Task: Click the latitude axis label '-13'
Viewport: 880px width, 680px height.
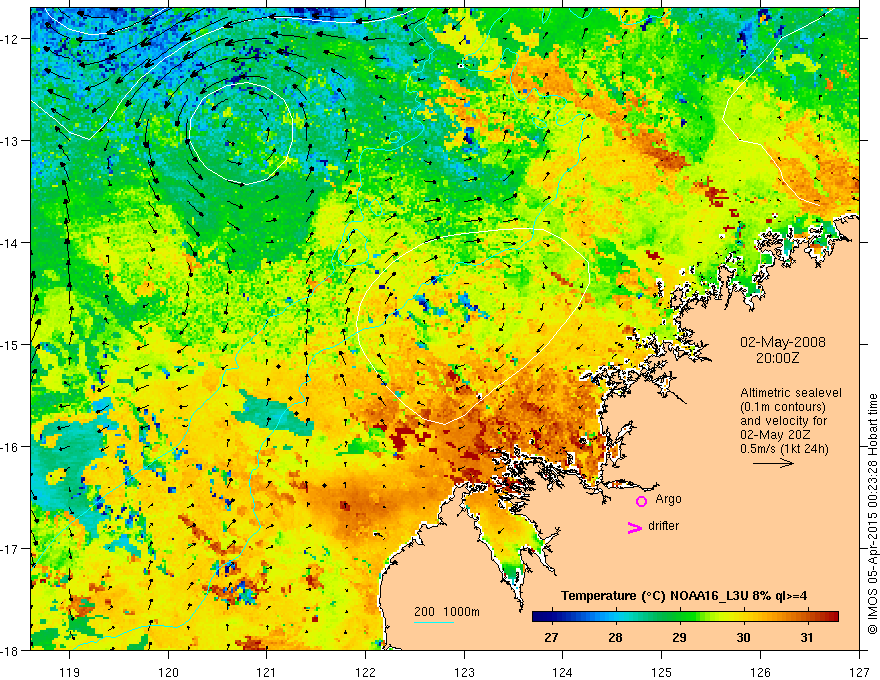Action: [11, 141]
